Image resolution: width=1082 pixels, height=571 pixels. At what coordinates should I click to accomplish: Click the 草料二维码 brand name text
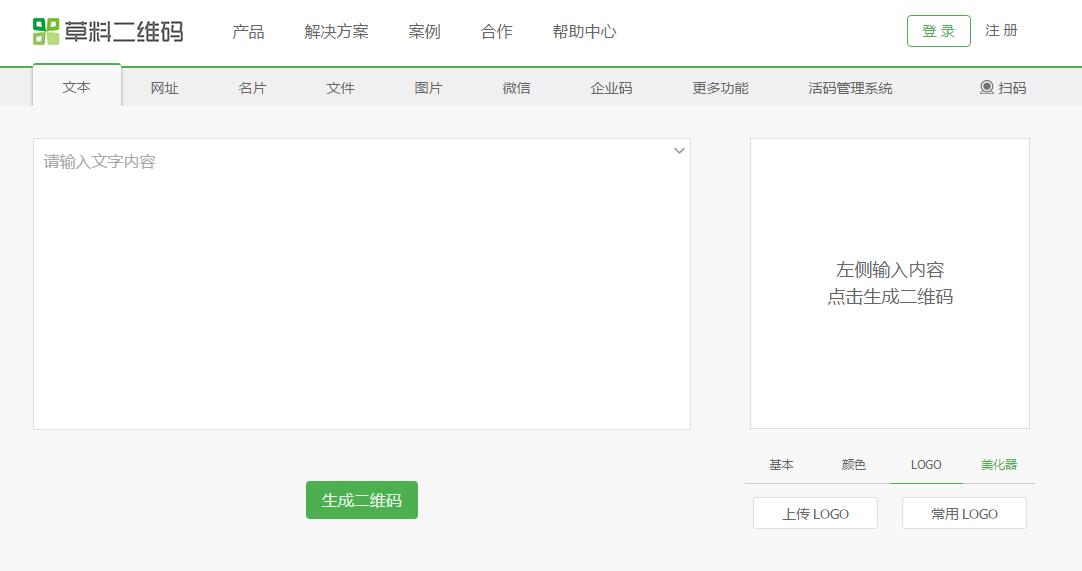[x=124, y=31]
